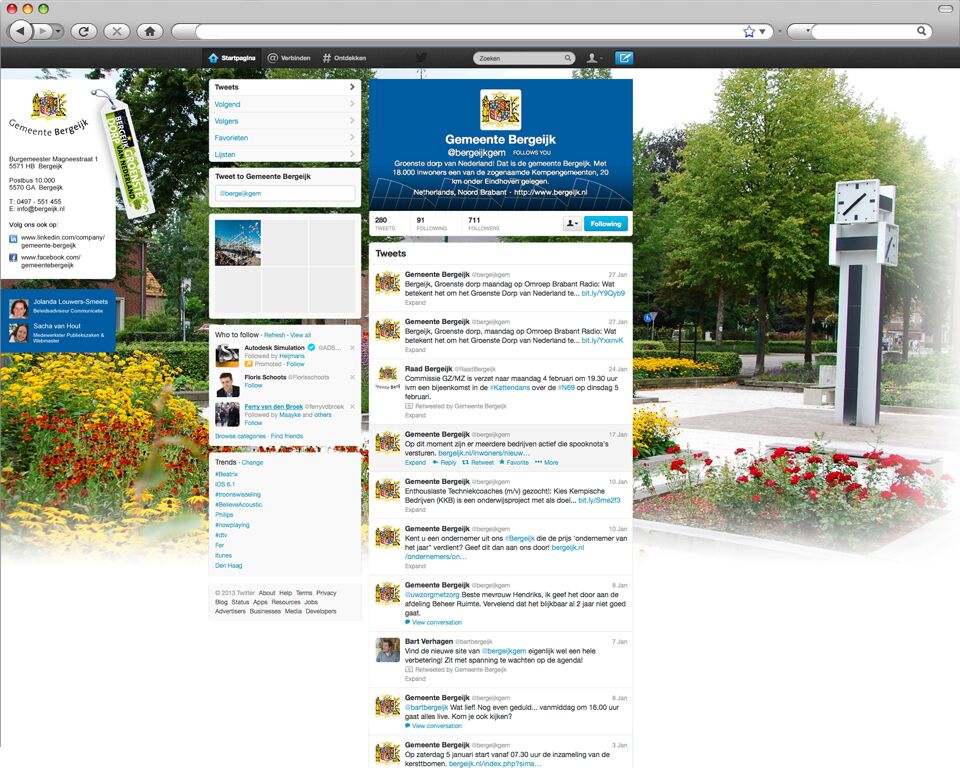The height and width of the screenshot is (768, 960).
Task: Click View all in Who to follow
Action: click(x=301, y=335)
